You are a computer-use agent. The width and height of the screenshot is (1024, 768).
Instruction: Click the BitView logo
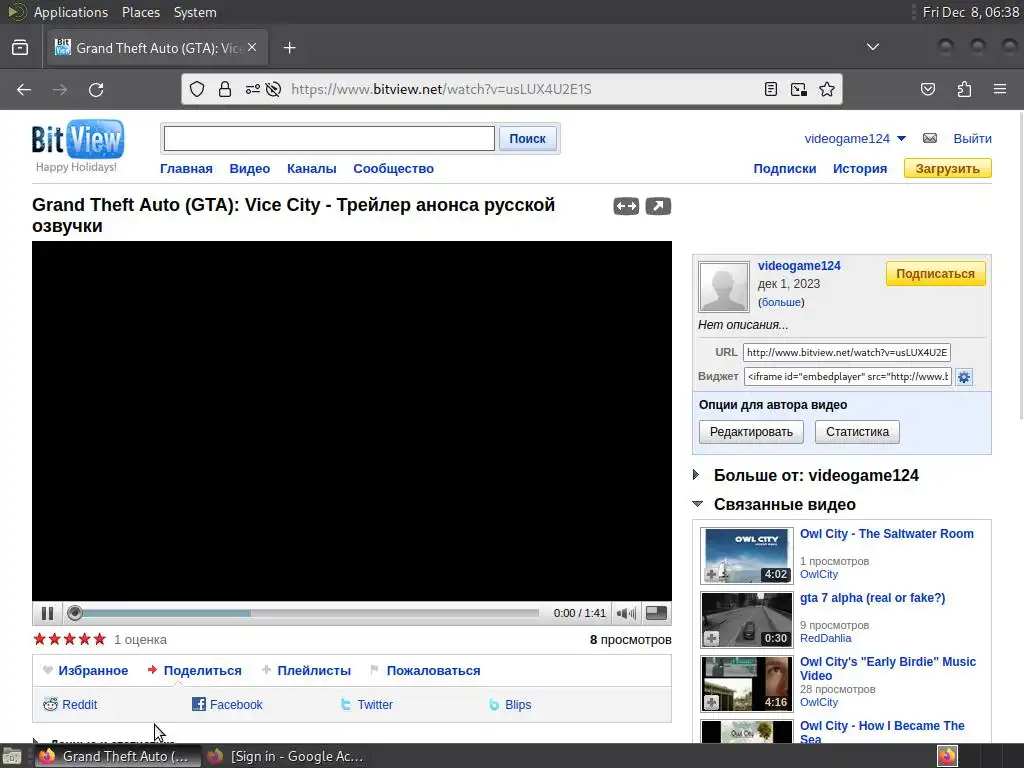[x=78, y=139]
